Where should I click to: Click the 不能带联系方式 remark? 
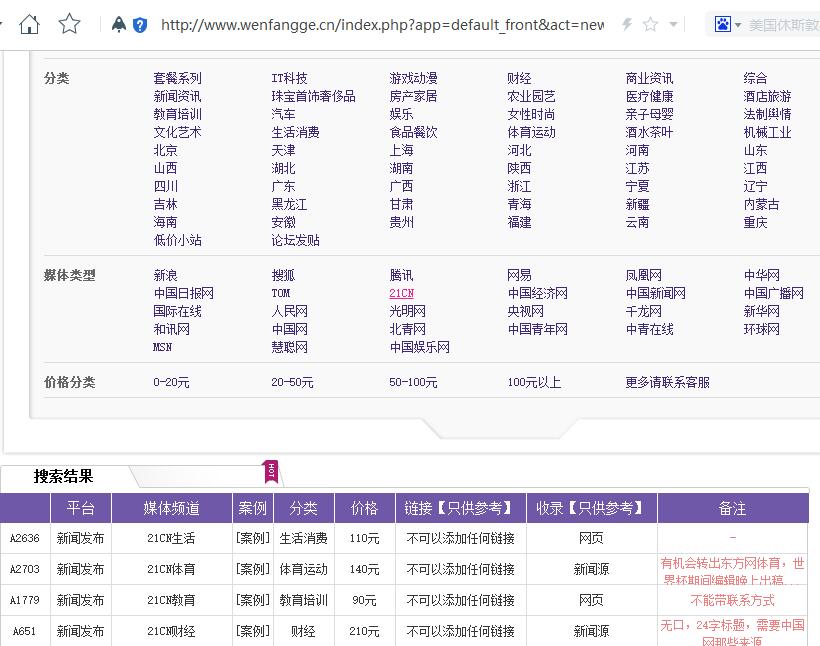[x=732, y=600]
